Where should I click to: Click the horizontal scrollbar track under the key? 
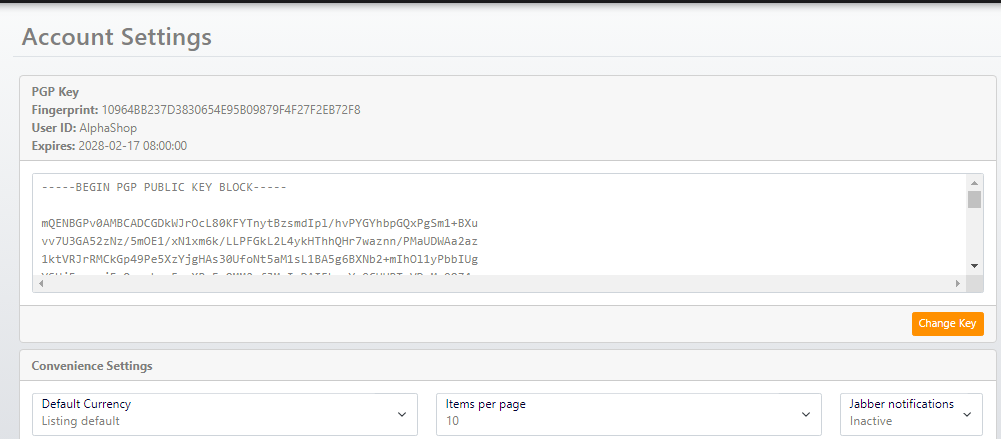pyautogui.click(x=500, y=284)
